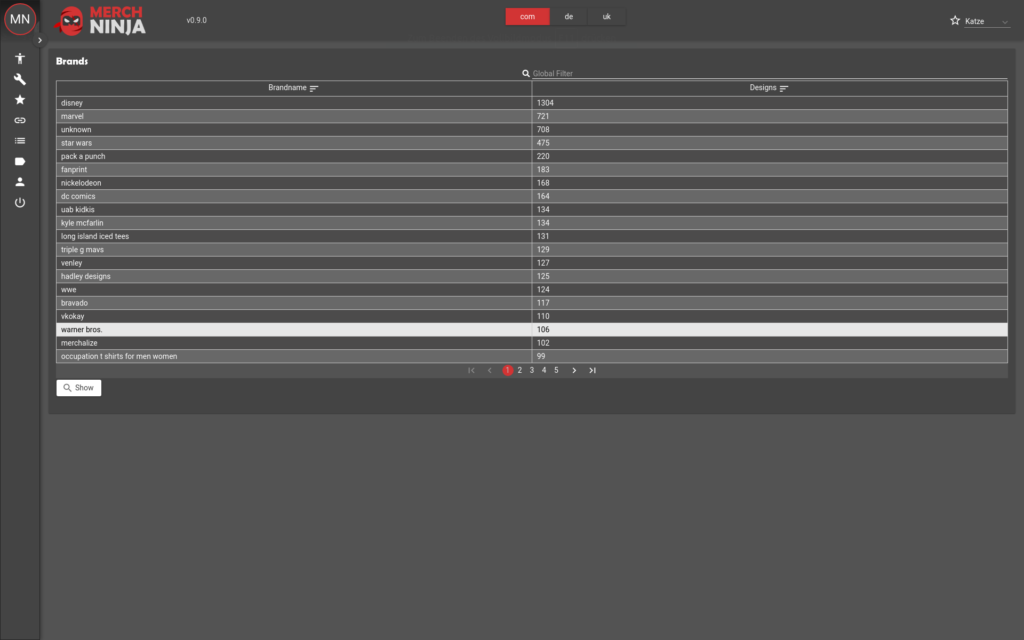Click the 475 designs count cell

(x=769, y=143)
